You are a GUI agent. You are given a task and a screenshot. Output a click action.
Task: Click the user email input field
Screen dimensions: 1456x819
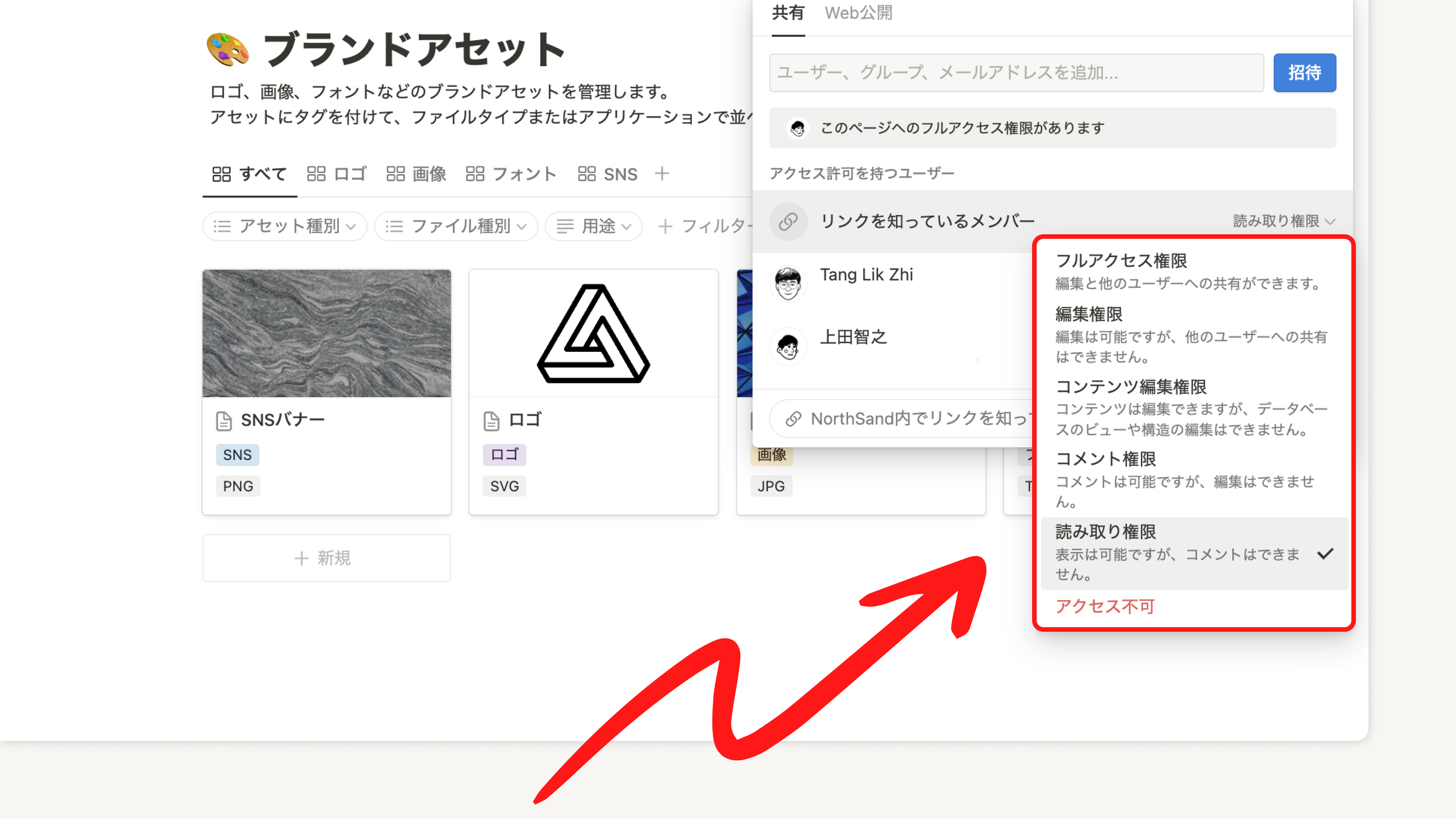[x=1016, y=73]
